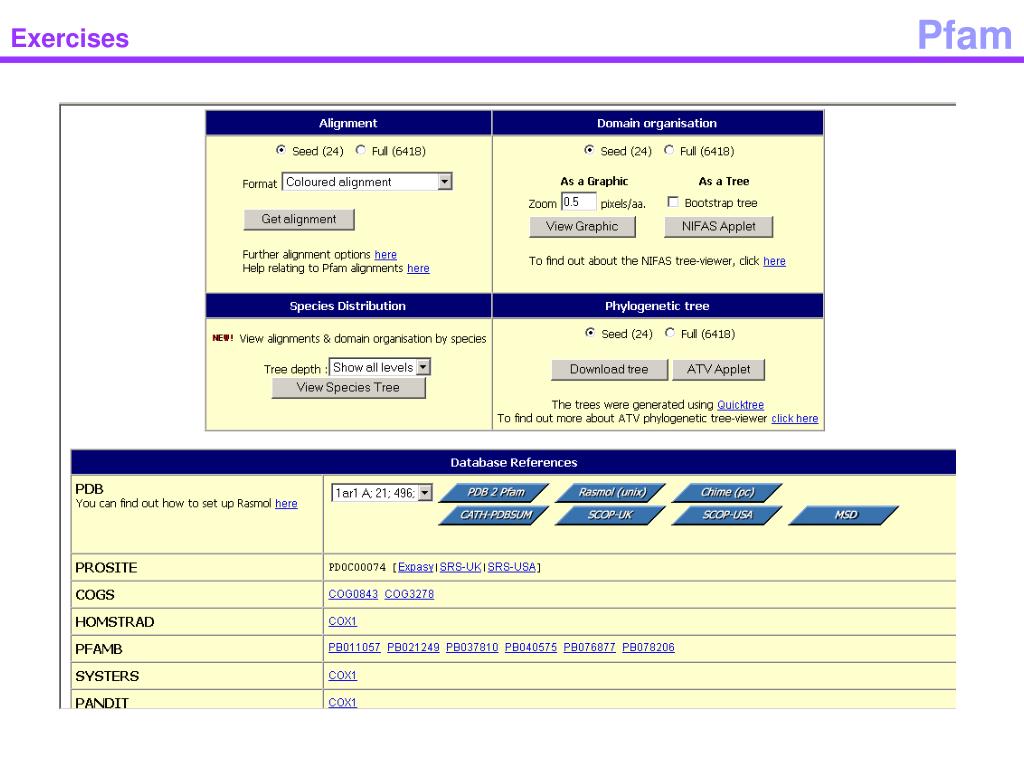Open Help relating to Pfam alignments here link

[418, 268]
